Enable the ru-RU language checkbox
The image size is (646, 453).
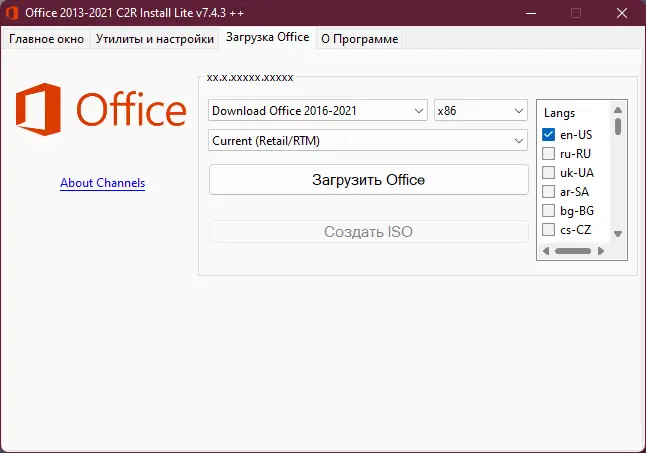[548, 154]
